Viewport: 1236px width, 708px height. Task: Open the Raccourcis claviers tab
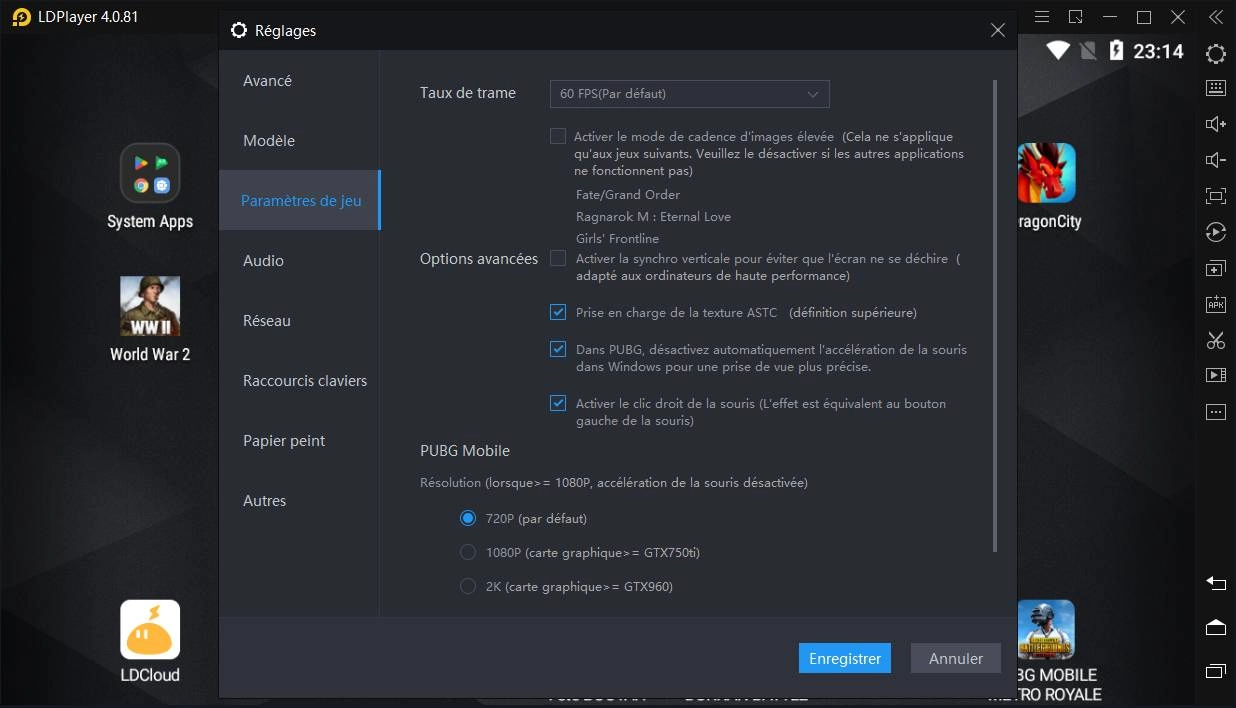click(299, 380)
